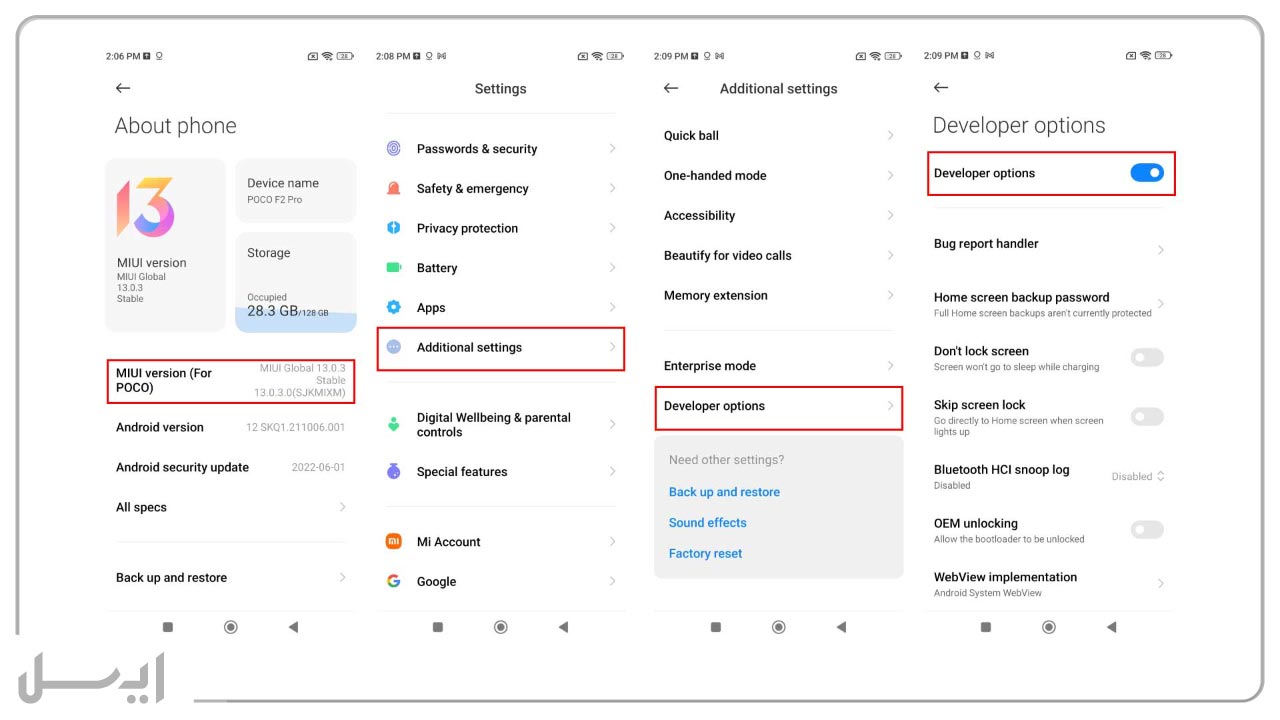
Task: Open the Mi Account entry
Action: [501, 541]
